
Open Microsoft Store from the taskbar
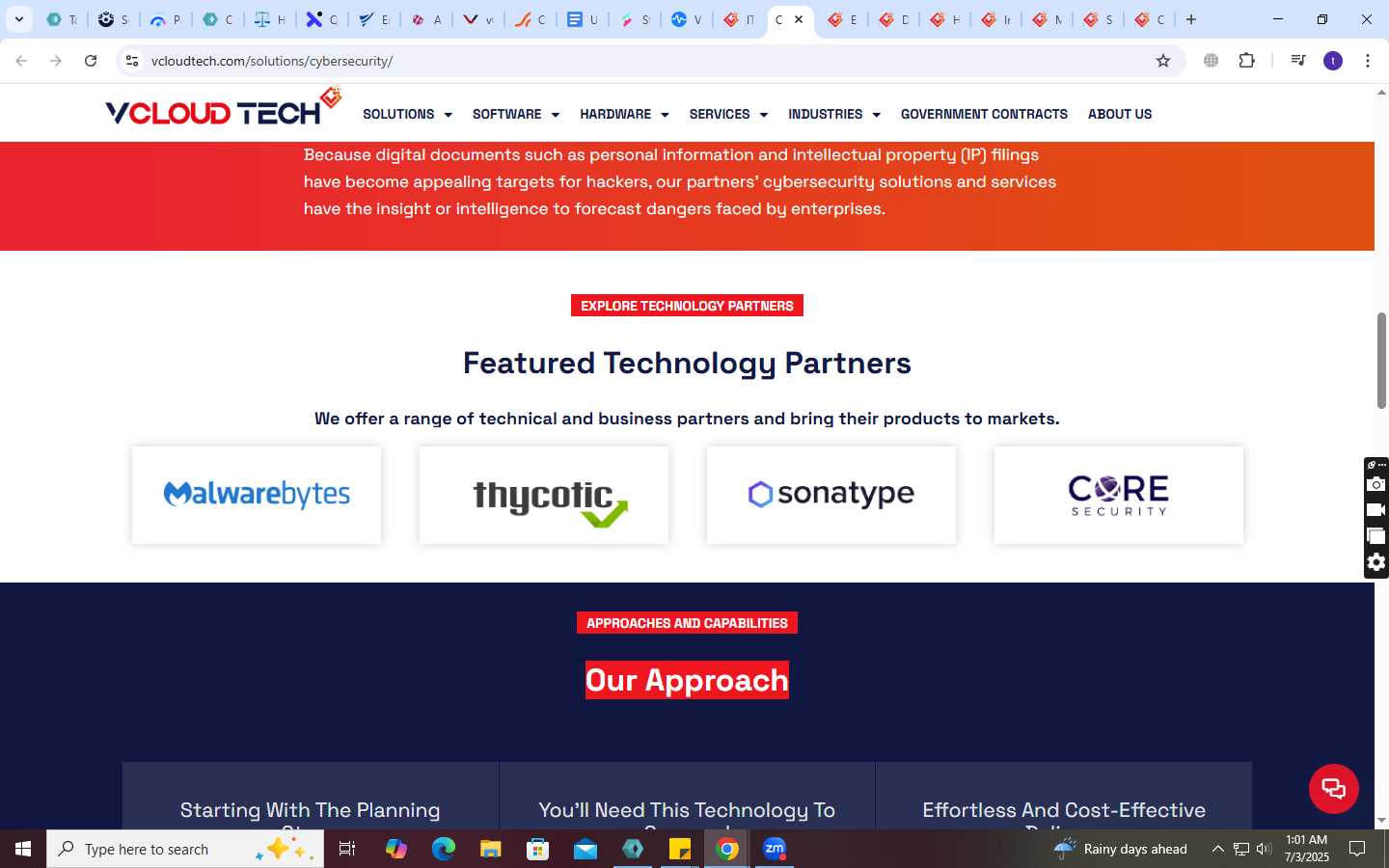[538, 849]
